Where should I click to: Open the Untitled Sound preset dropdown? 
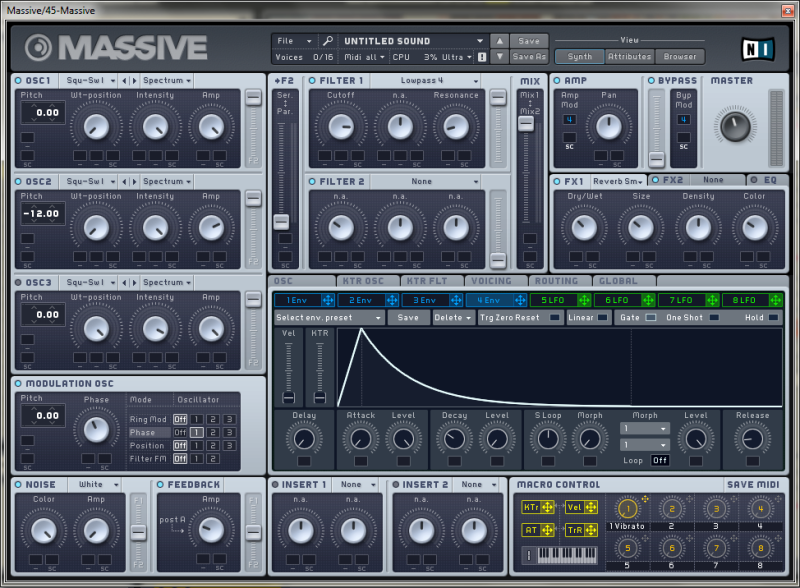pos(413,41)
